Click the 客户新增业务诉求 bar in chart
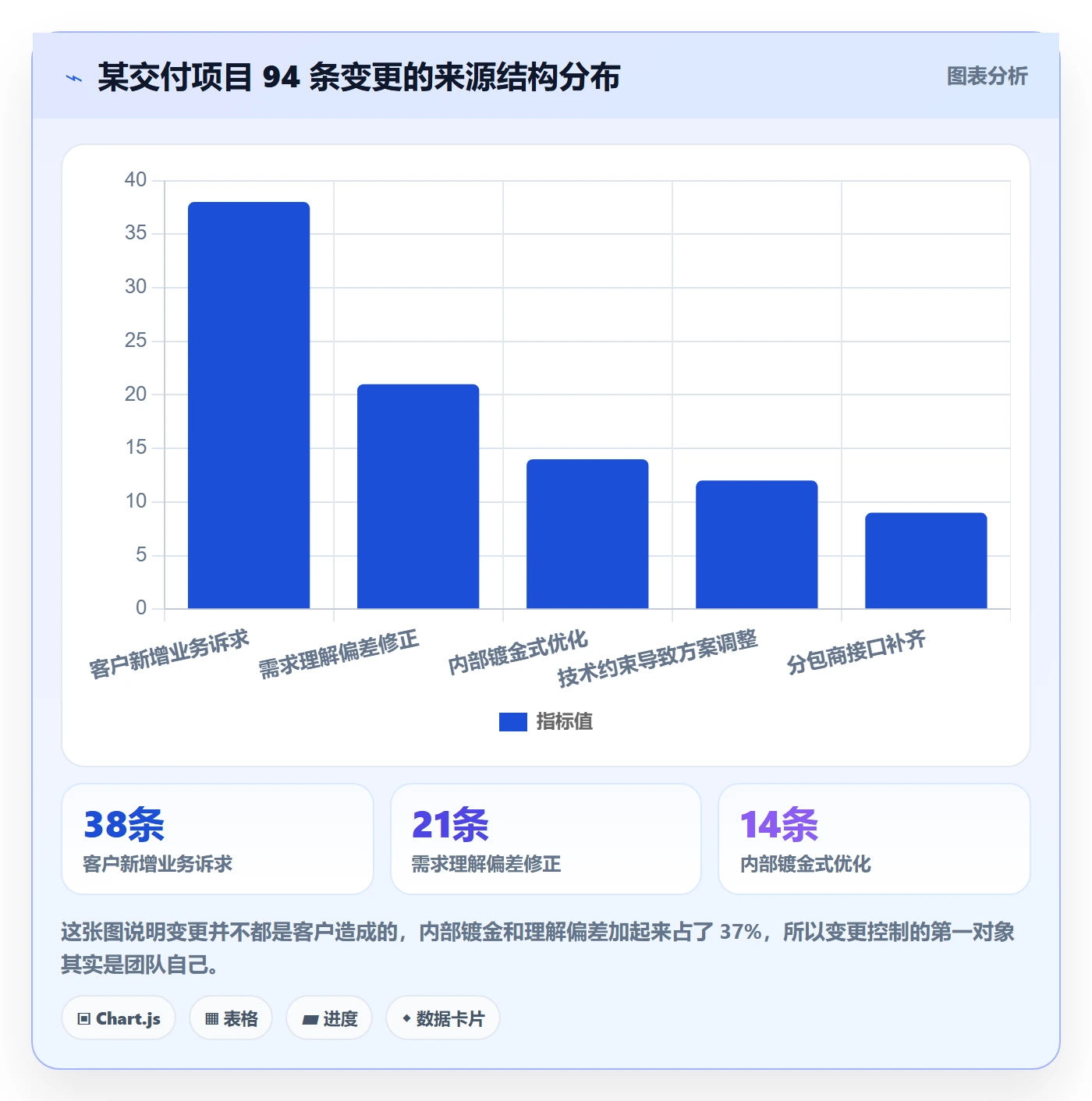This screenshot has height=1101, width=1092. point(249,405)
